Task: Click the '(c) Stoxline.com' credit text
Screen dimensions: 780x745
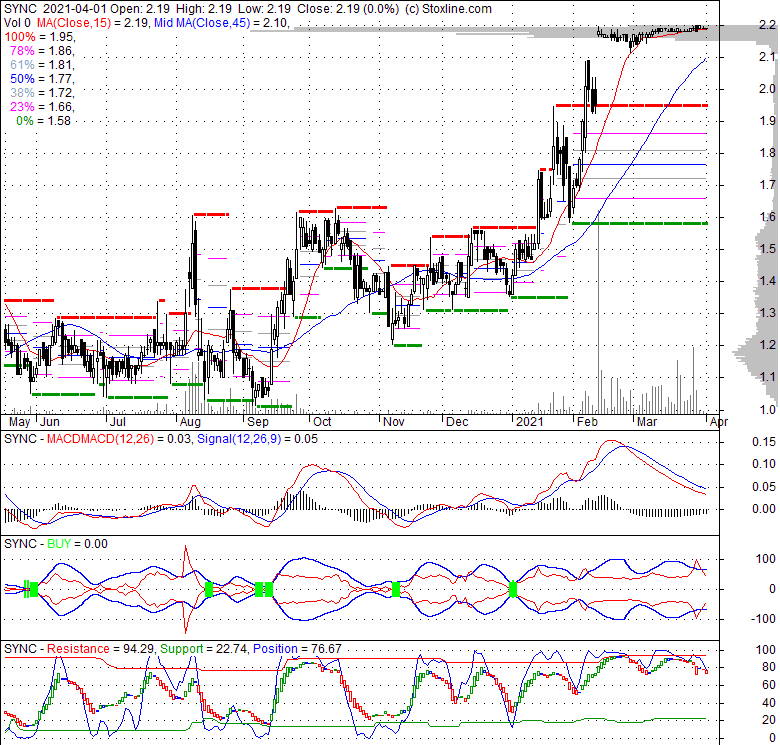Action: pyautogui.click(x=448, y=8)
